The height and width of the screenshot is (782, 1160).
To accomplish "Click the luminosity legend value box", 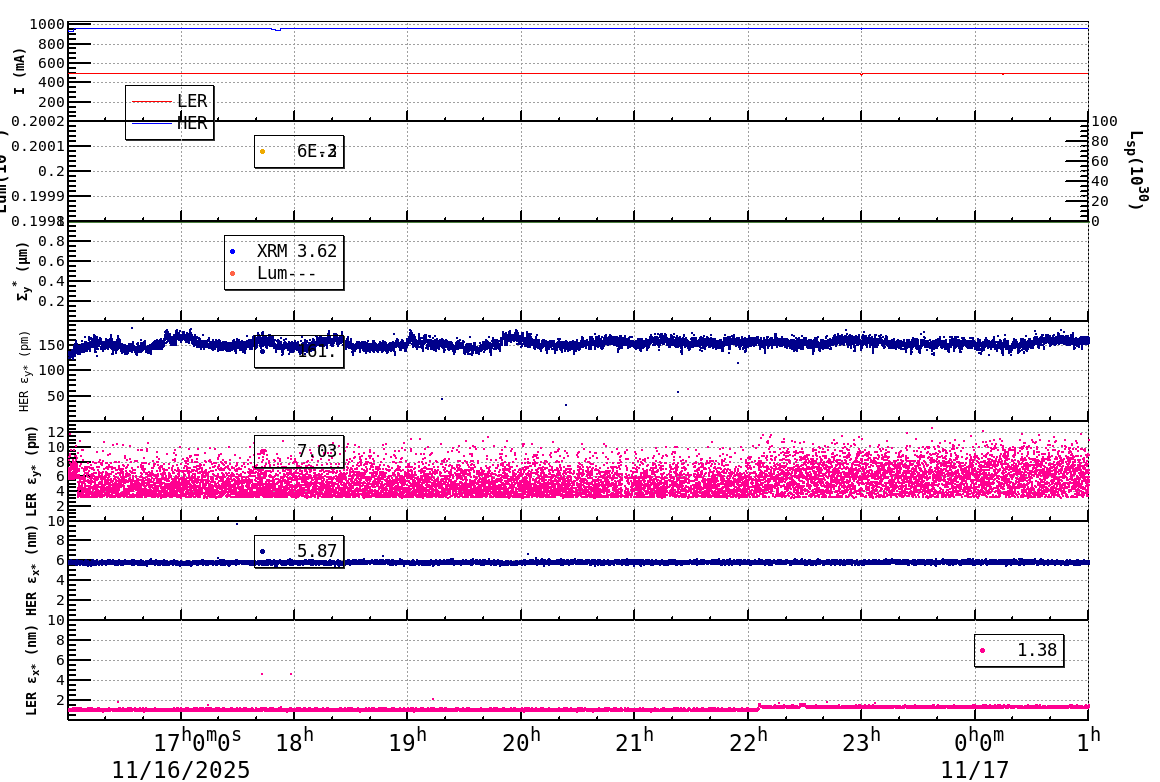I will (x=299, y=152).
